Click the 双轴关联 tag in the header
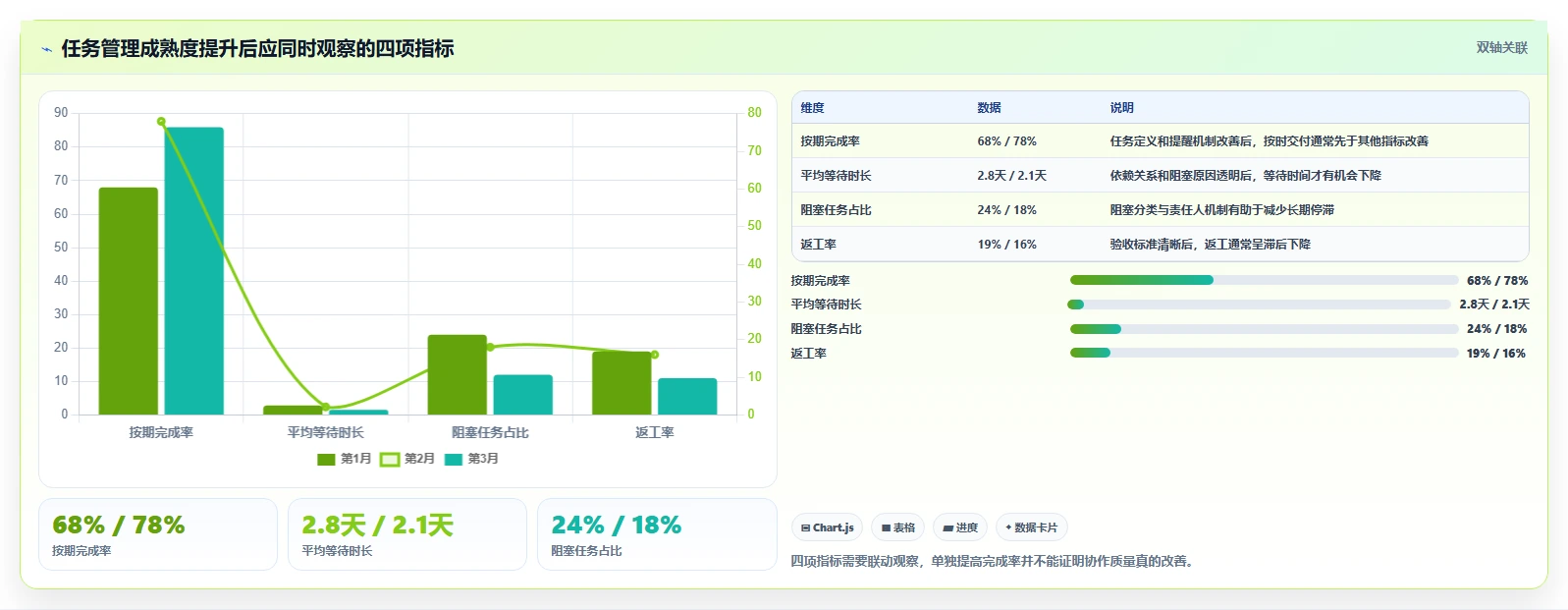Viewport: 1568px width, 610px height. click(x=1502, y=47)
